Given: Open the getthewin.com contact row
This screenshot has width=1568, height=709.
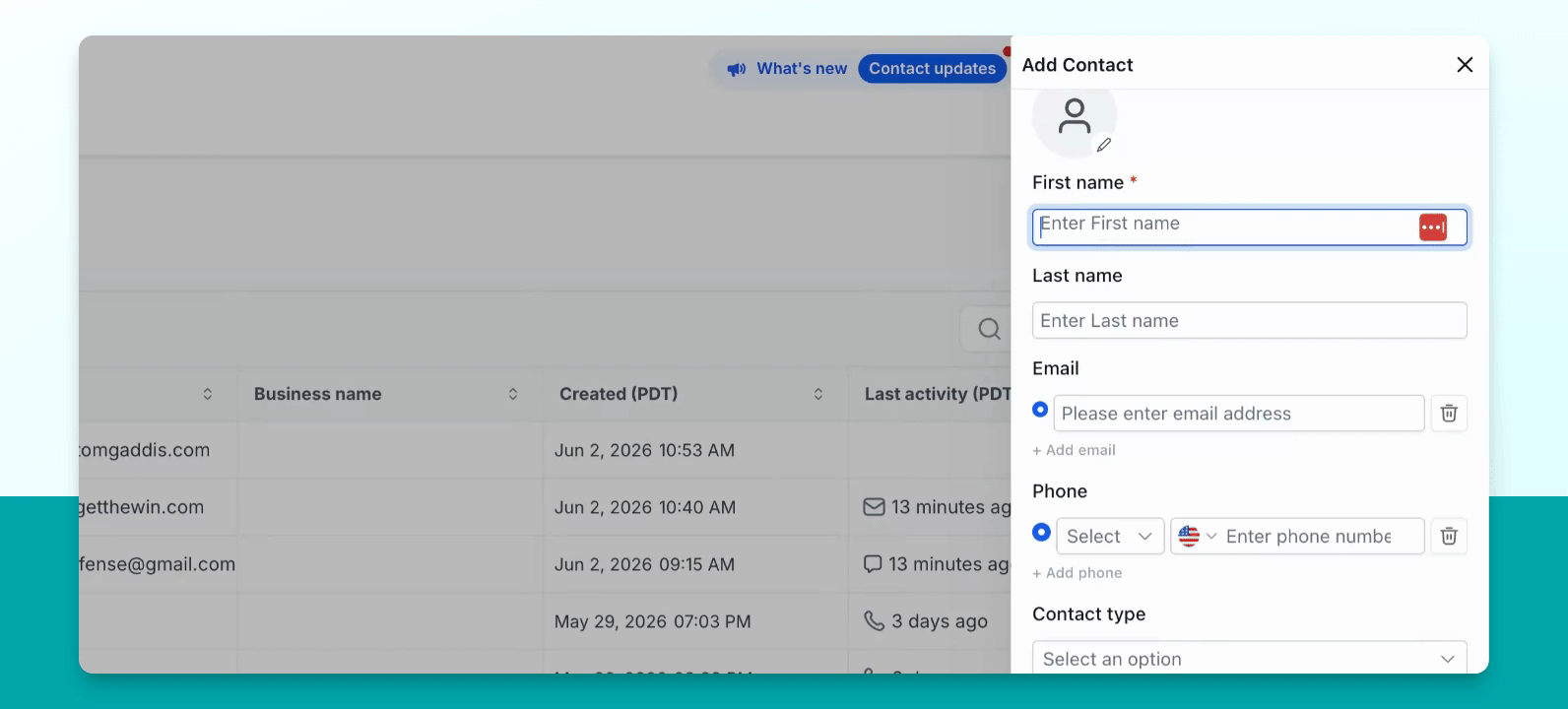Looking at the screenshot, I should (x=142, y=507).
